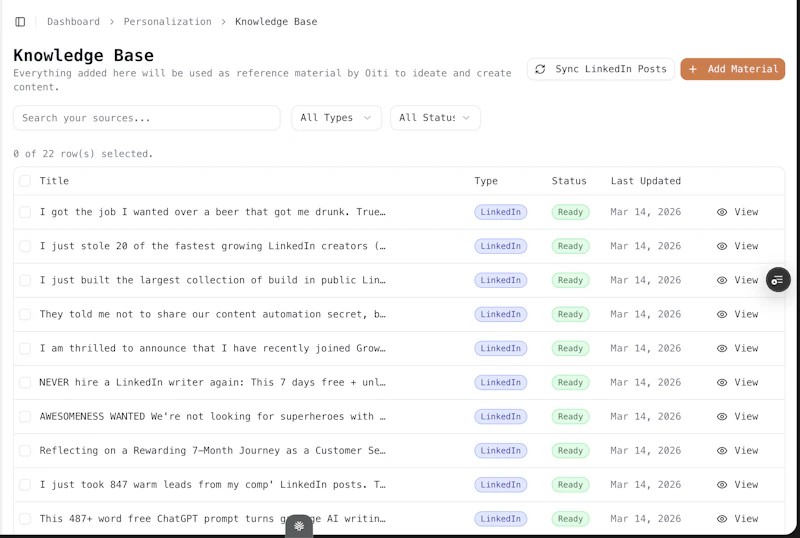Click the plus icon on Add Material
Image resolution: width=800 pixels, height=538 pixels.
click(x=693, y=69)
